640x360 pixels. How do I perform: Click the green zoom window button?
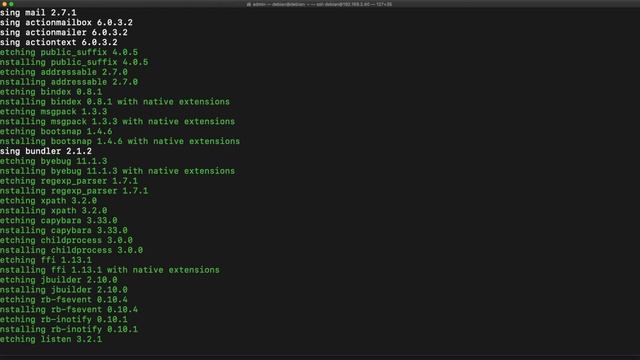(11, 4)
